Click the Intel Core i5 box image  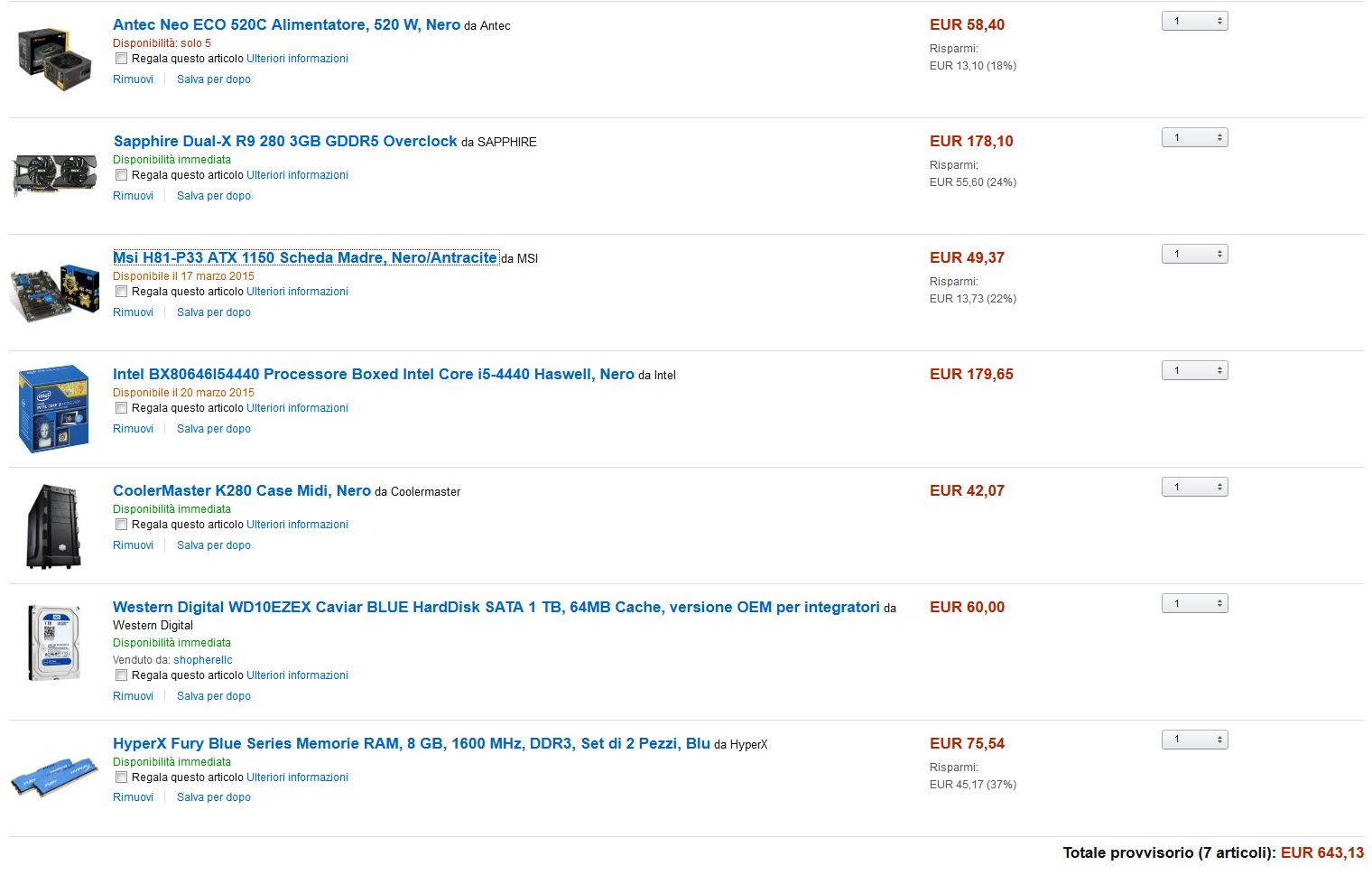(54, 408)
